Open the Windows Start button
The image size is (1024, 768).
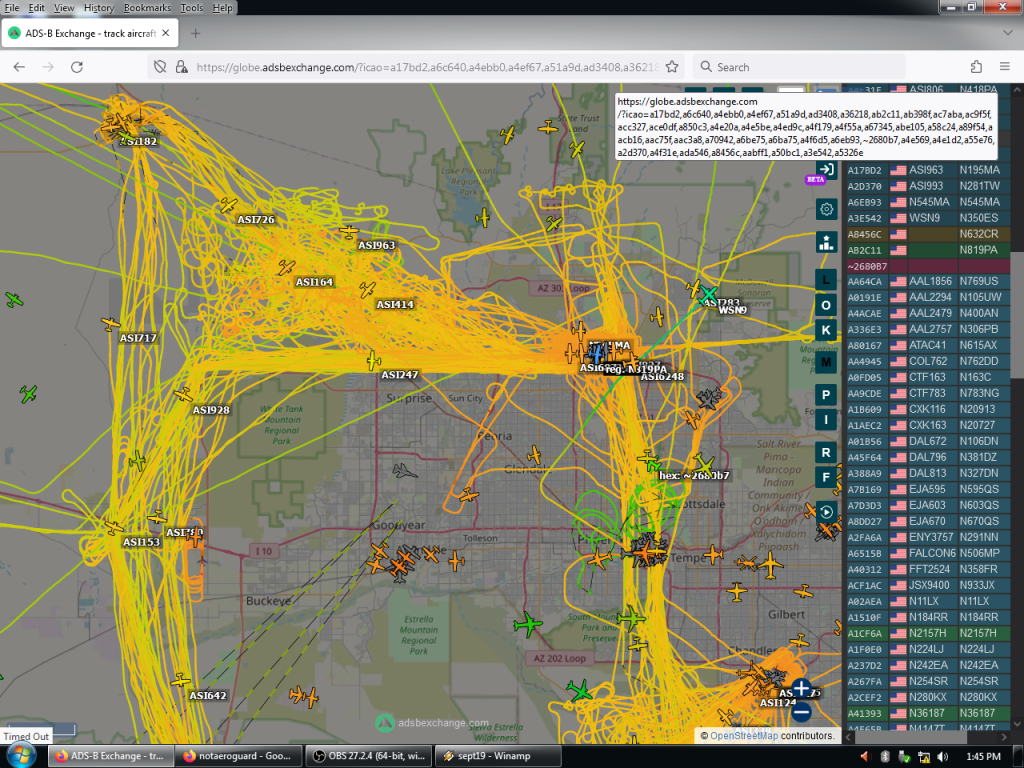[22, 756]
